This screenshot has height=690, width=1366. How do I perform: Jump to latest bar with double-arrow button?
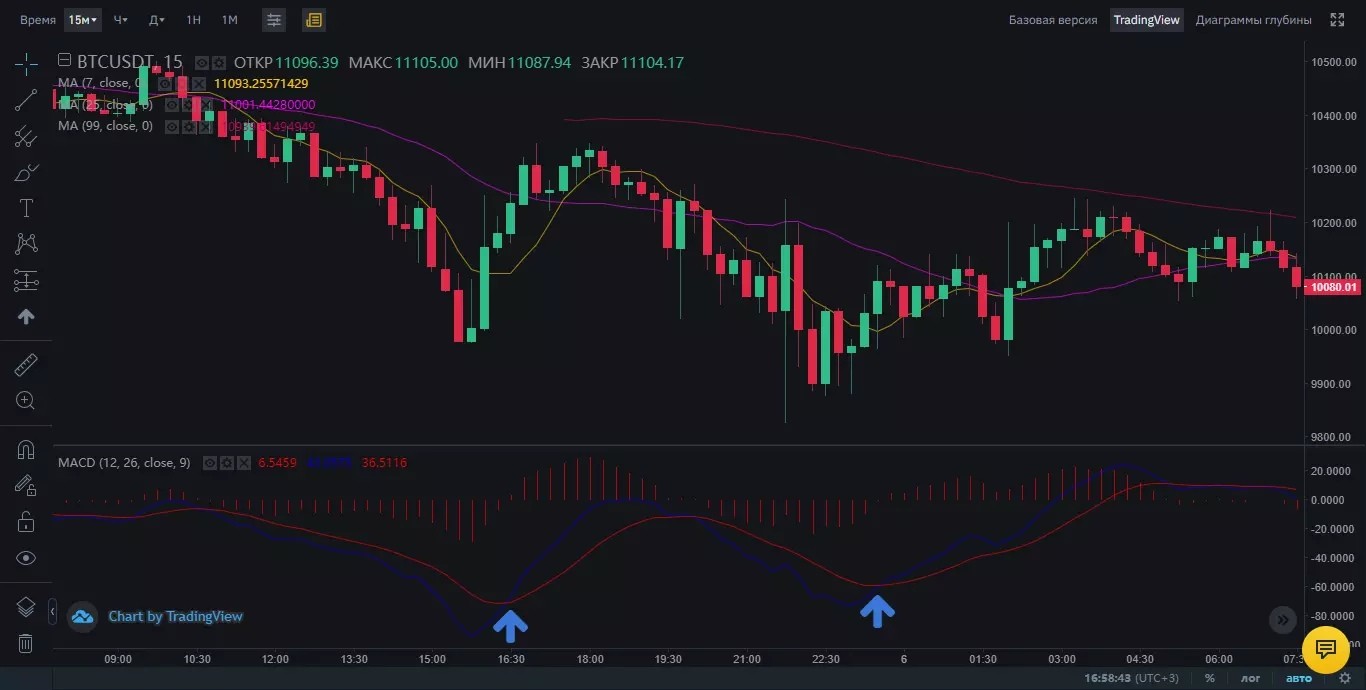tap(1283, 620)
